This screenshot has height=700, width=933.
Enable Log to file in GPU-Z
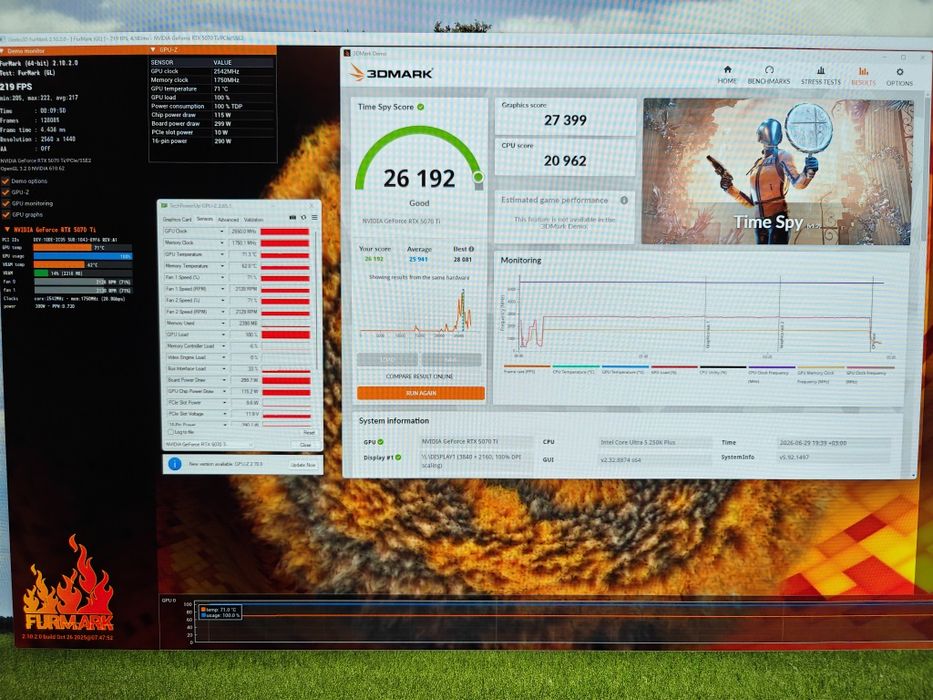(x=171, y=432)
